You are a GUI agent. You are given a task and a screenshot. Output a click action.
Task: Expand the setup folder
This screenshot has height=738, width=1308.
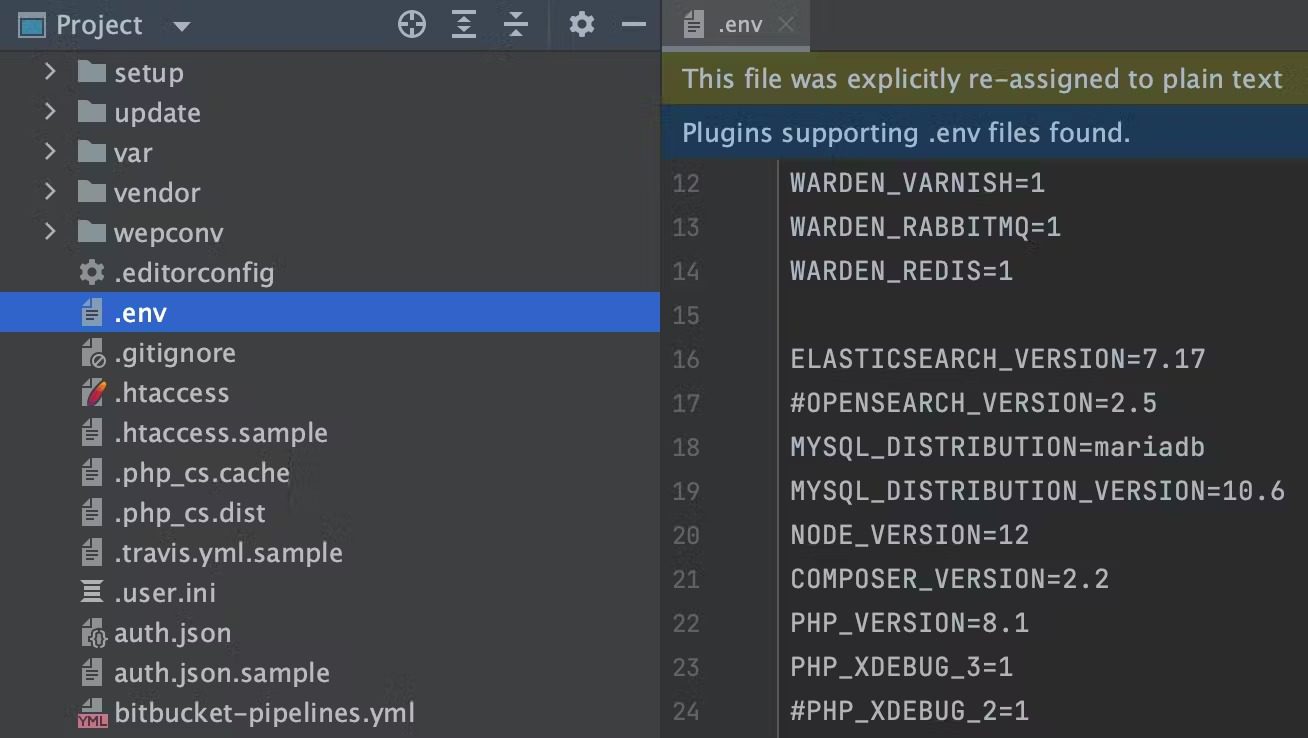(x=50, y=72)
